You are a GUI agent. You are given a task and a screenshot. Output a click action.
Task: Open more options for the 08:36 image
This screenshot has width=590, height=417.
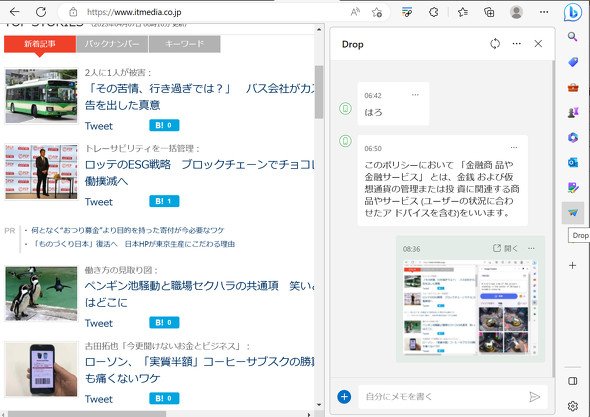[531, 248]
